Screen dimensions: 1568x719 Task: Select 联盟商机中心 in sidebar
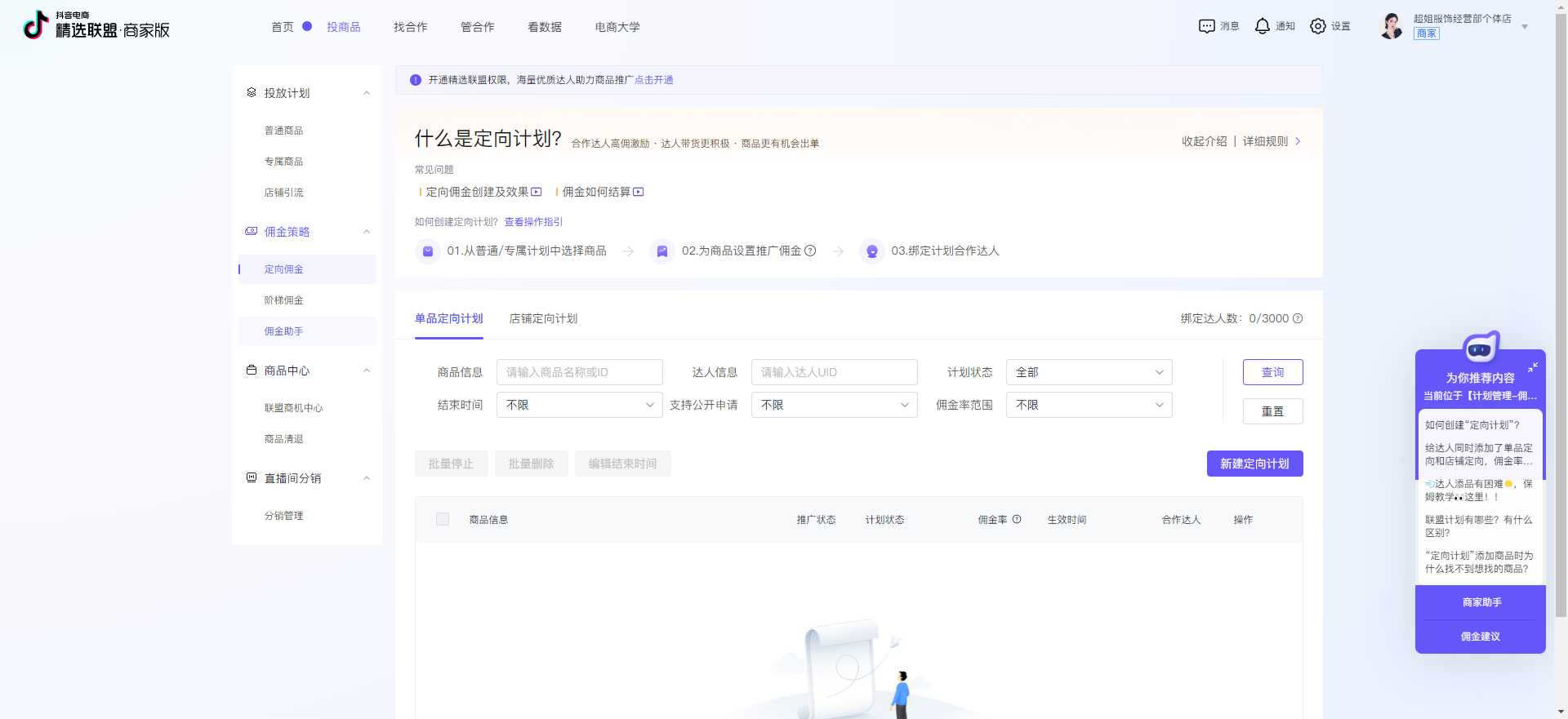[x=294, y=408]
